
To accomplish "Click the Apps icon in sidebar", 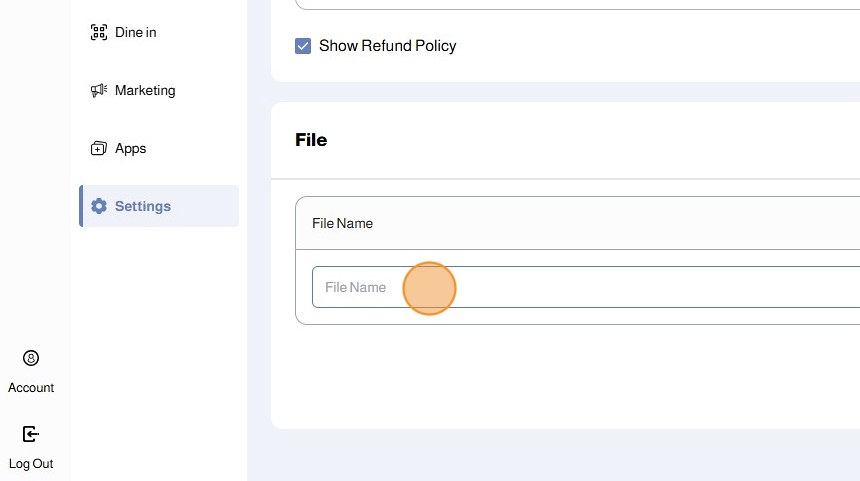I will [x=98, y=148].
